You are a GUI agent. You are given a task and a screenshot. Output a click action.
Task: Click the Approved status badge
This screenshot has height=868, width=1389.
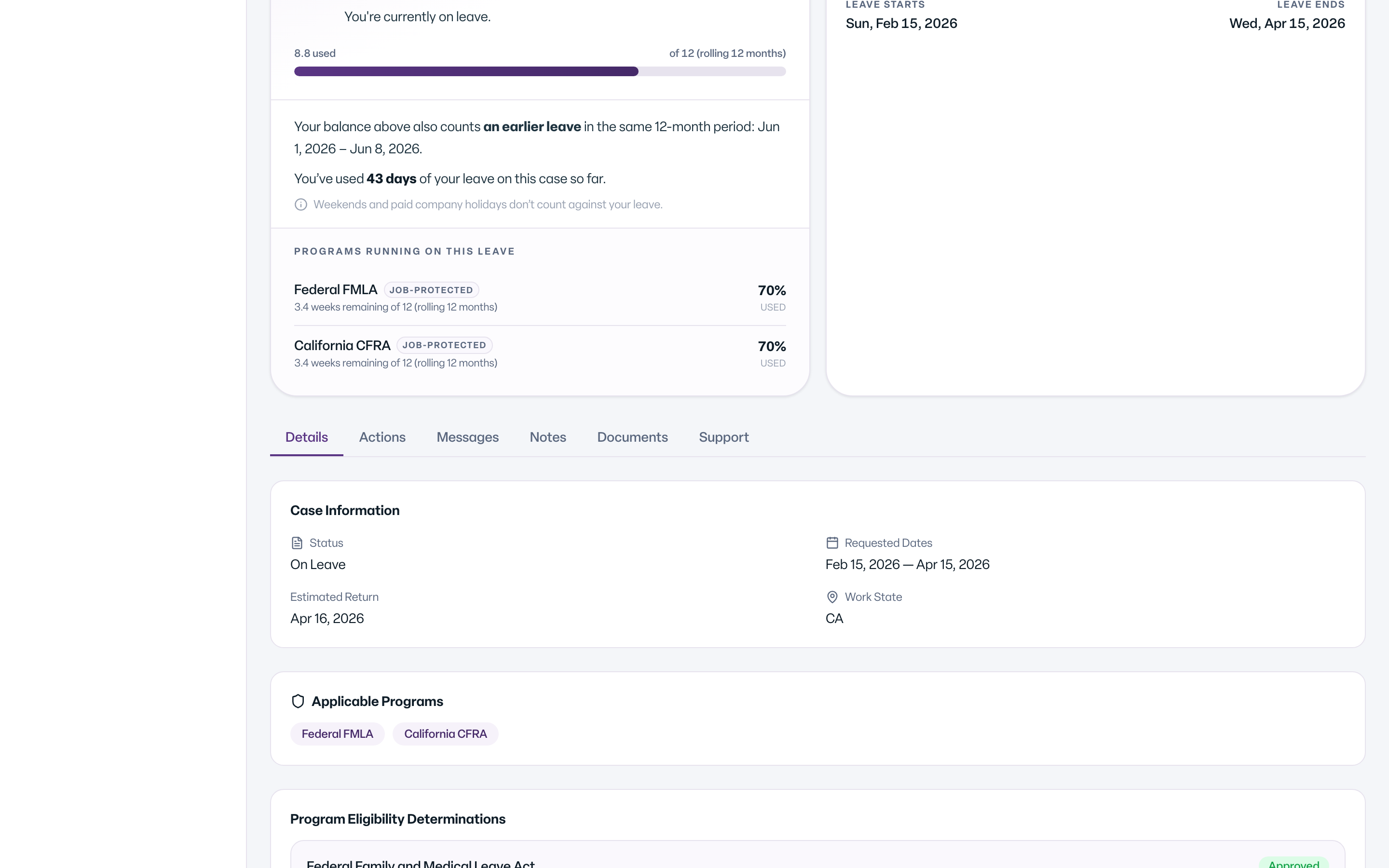[x=1294, y=863]
